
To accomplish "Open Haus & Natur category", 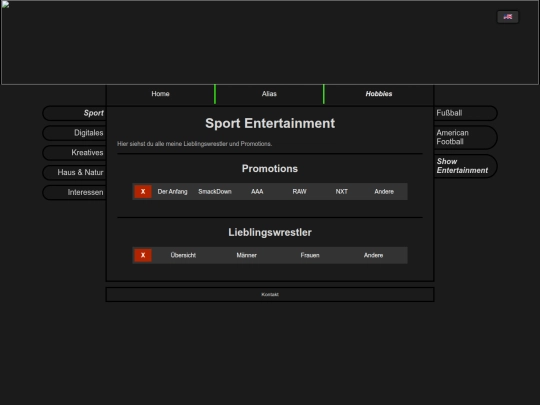I will [74, 173].
